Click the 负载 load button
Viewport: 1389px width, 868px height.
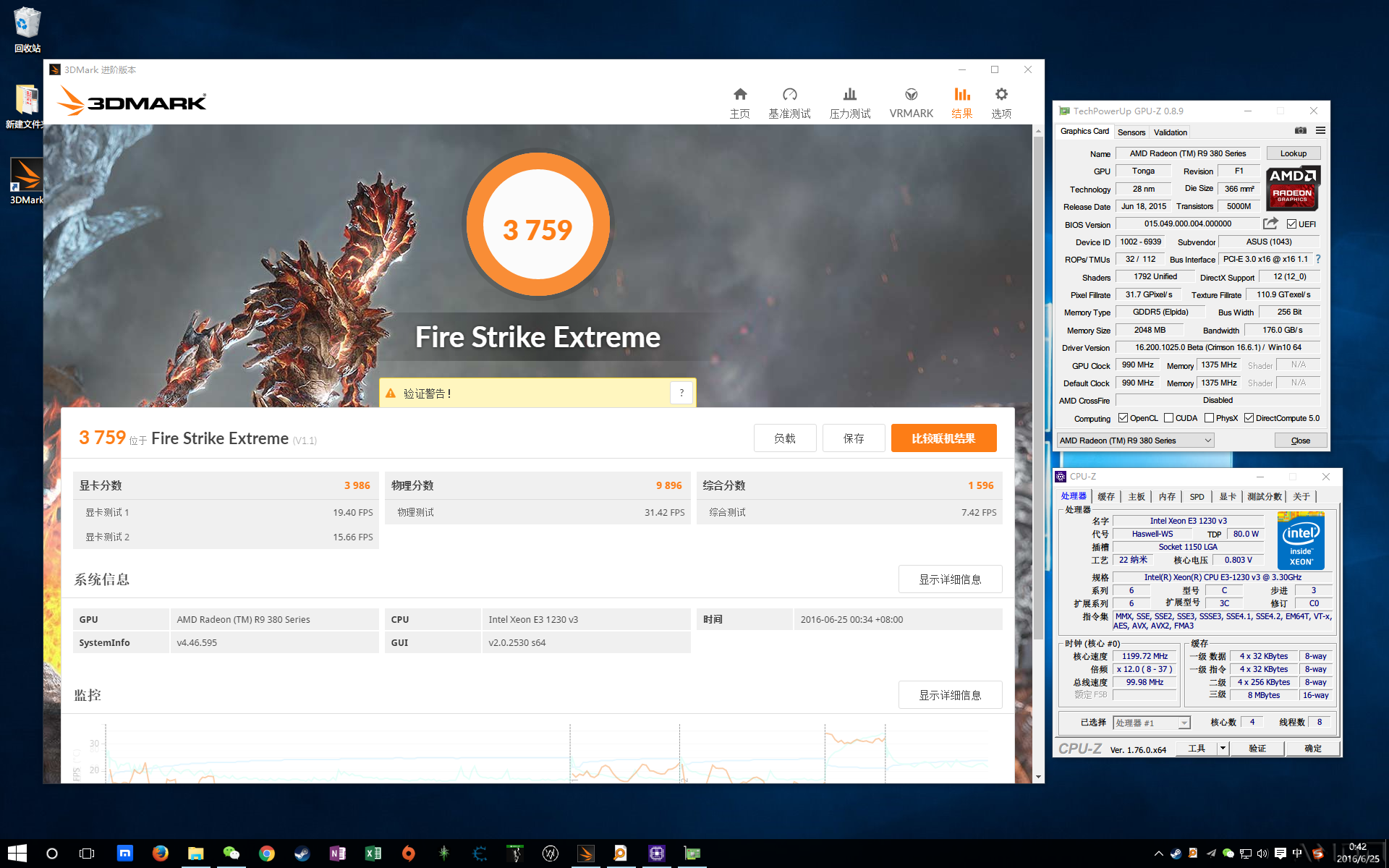point(785,438)
